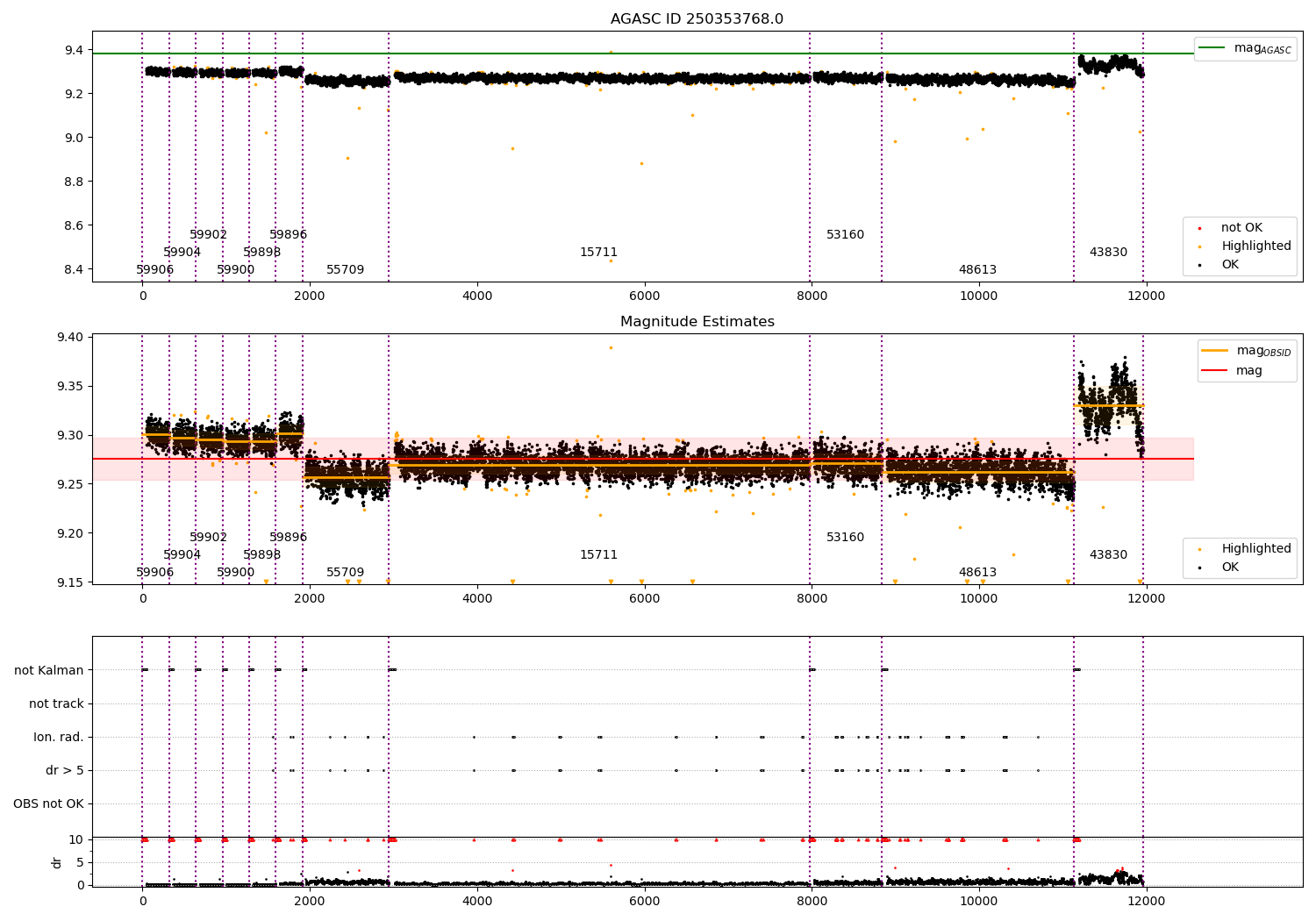Click the 'OBS not OK' row label
Viewport: 1316px width, 921px height.
pos(48,803)
